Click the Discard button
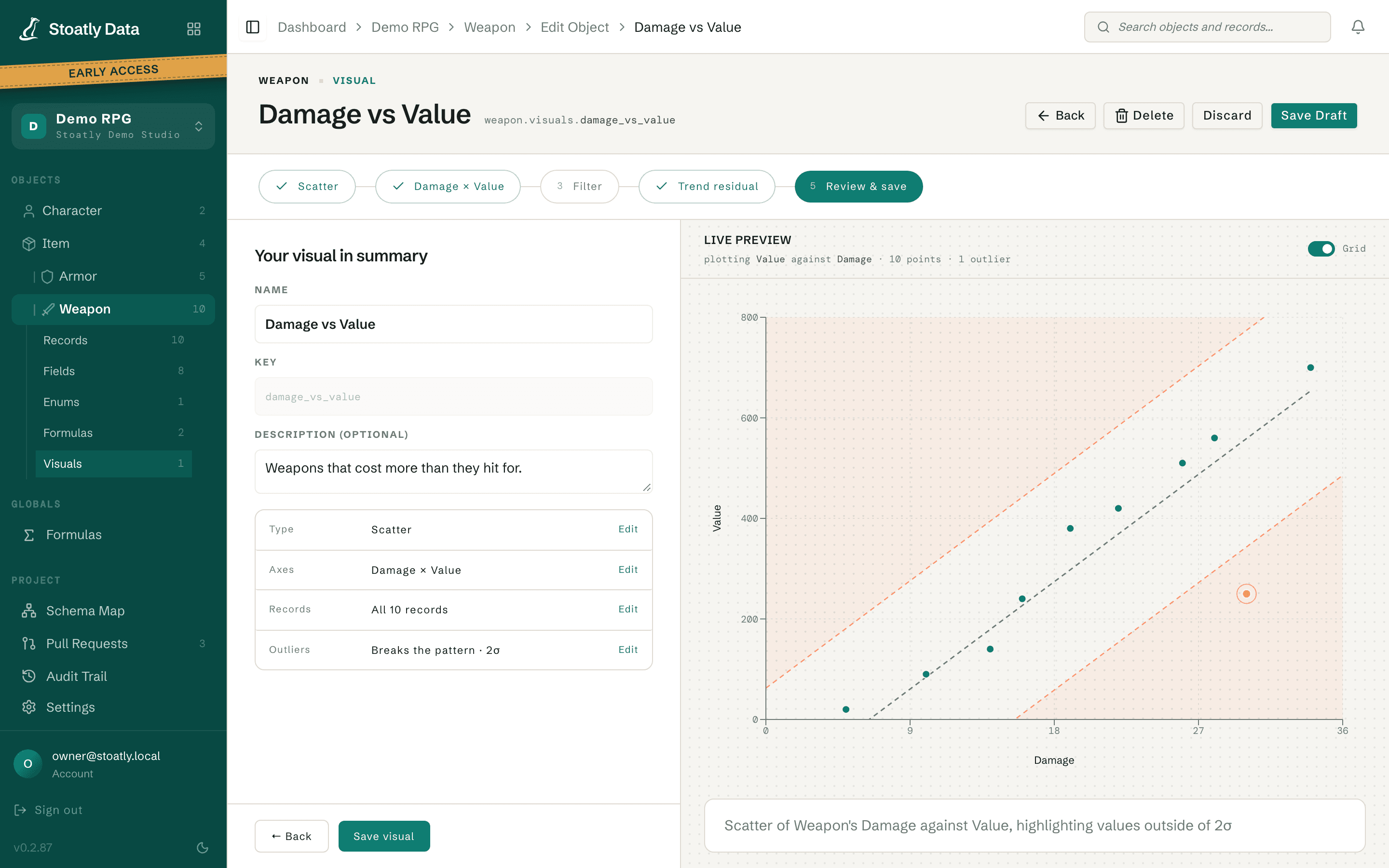Viewport: 1389px width, 868px height. [1227, 115]
